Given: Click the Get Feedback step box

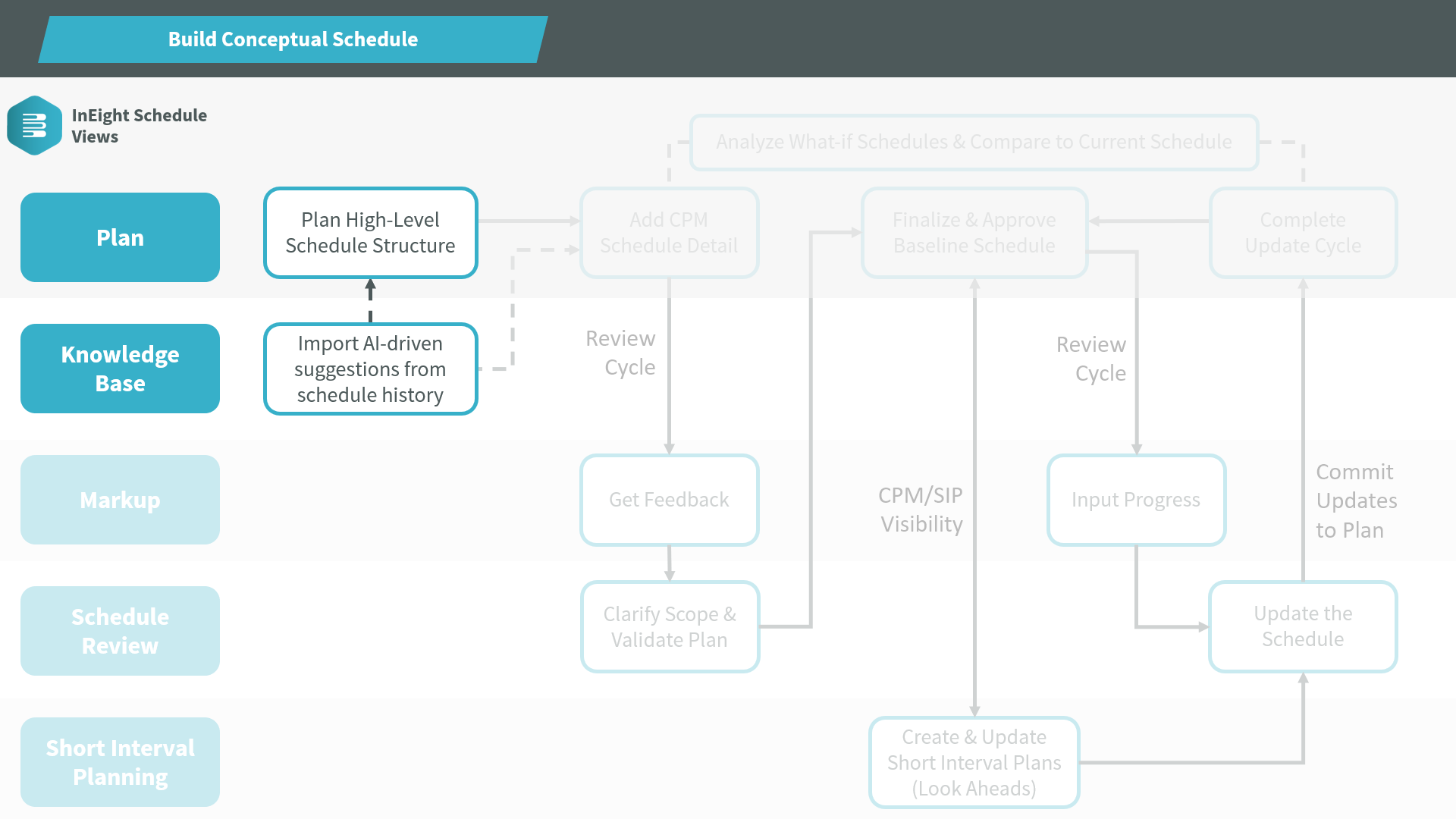Looking at the screenshot, I should click(669, 500).
